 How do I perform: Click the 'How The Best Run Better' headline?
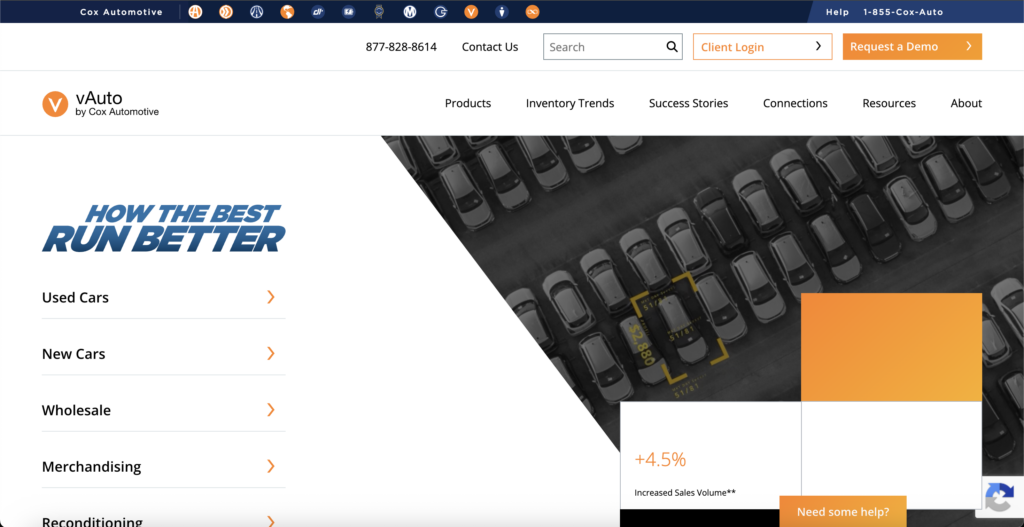tap(164, 228)
